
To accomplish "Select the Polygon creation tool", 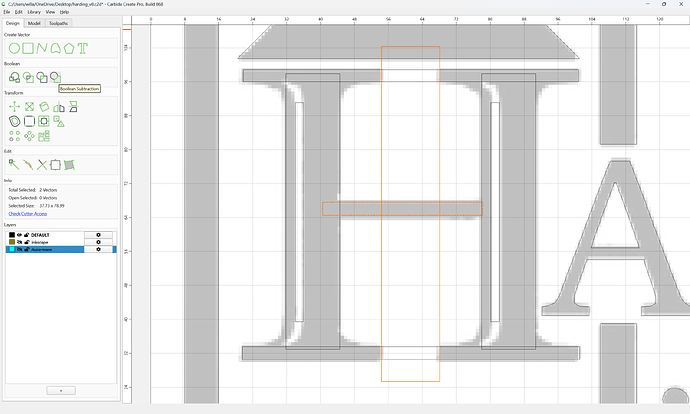I will 69,48.
